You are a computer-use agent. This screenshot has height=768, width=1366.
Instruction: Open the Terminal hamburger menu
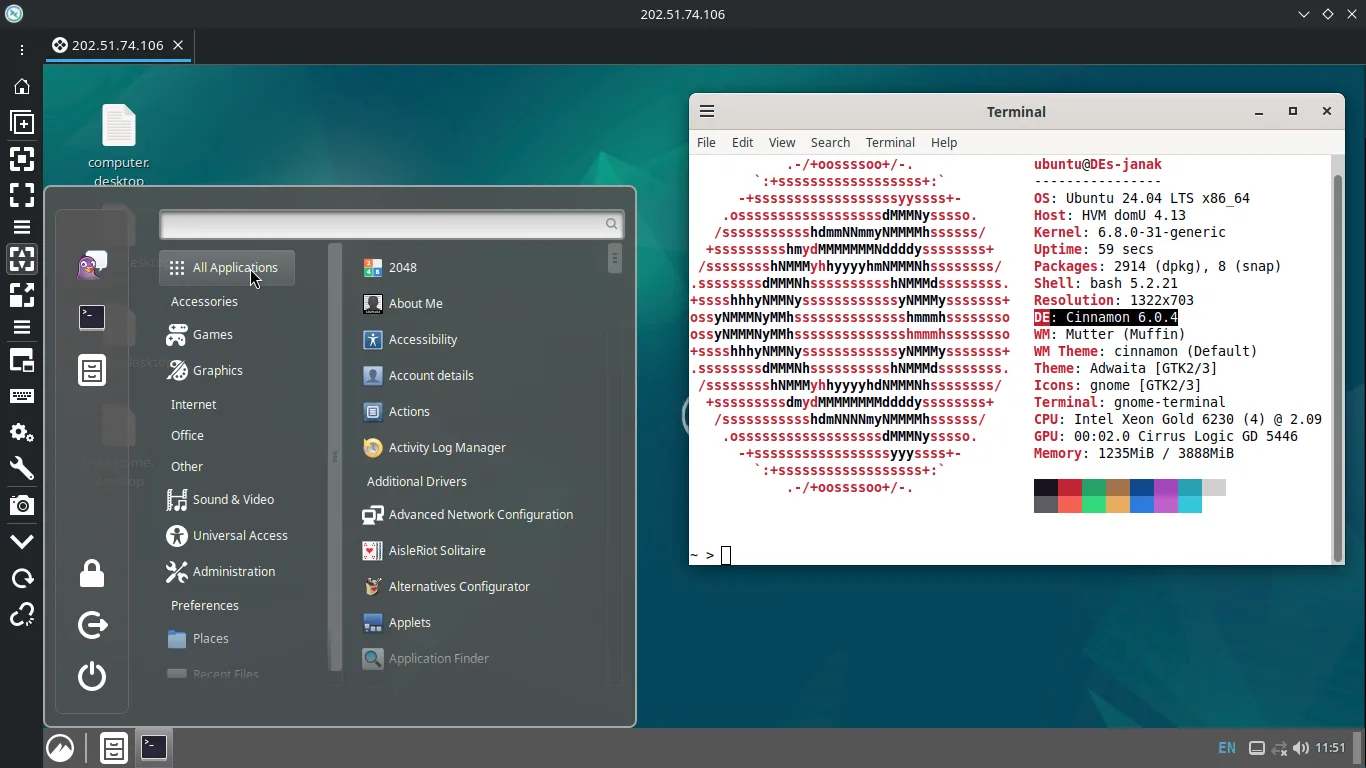click(x=707, y=112)
